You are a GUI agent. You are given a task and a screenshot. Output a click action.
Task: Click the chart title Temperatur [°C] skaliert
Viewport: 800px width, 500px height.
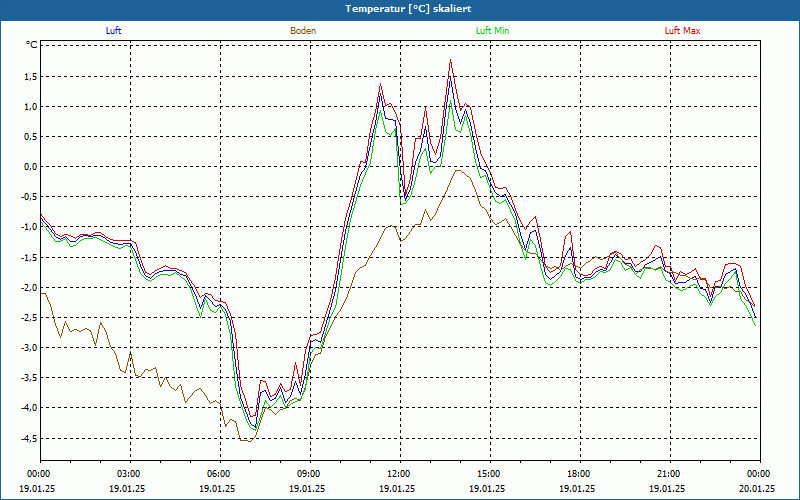click(x=408, y=9)
